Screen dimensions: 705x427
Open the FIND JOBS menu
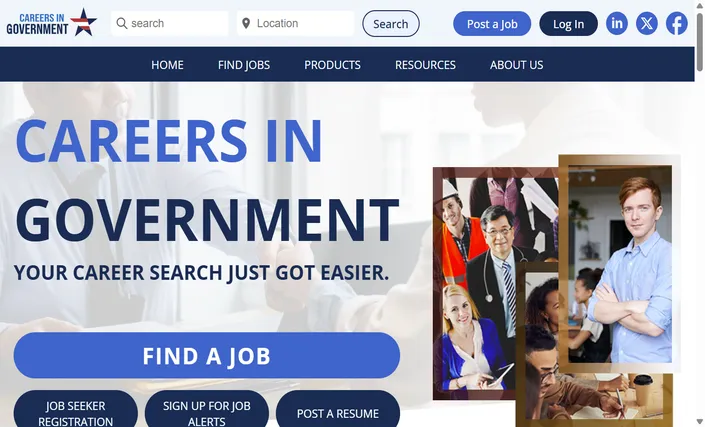[x=244, y=65]
